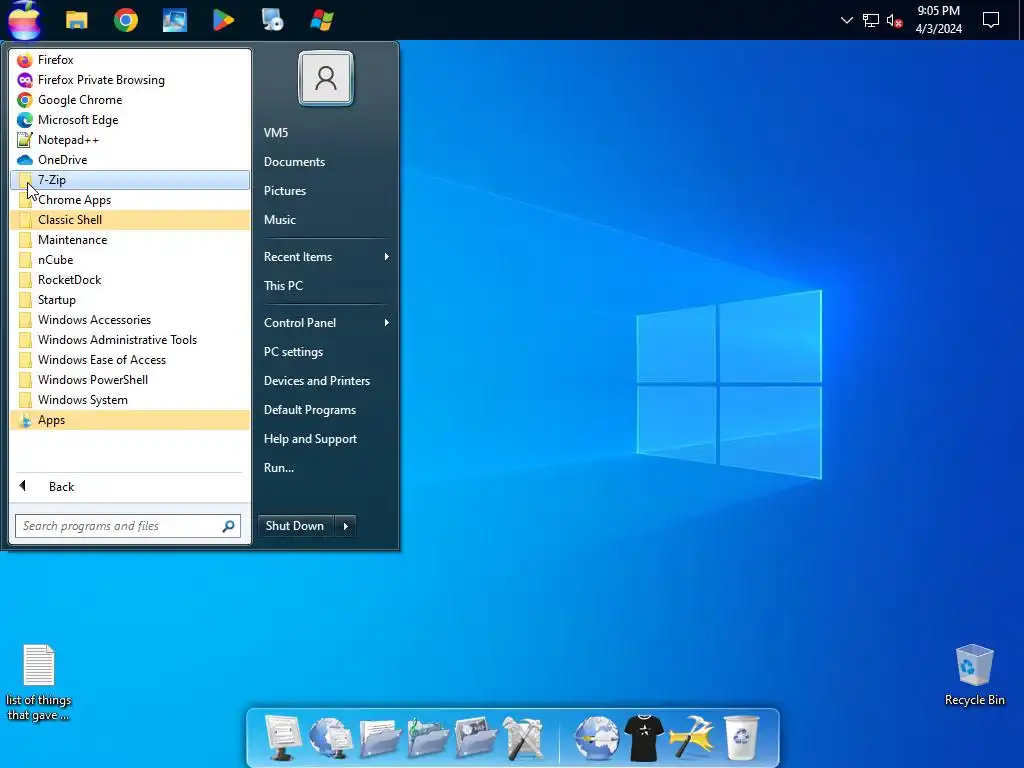Click the globe with arrow dock icon
Image resolution: width=1024 pixels, height=768 pixels.
[x=596, y=738]
